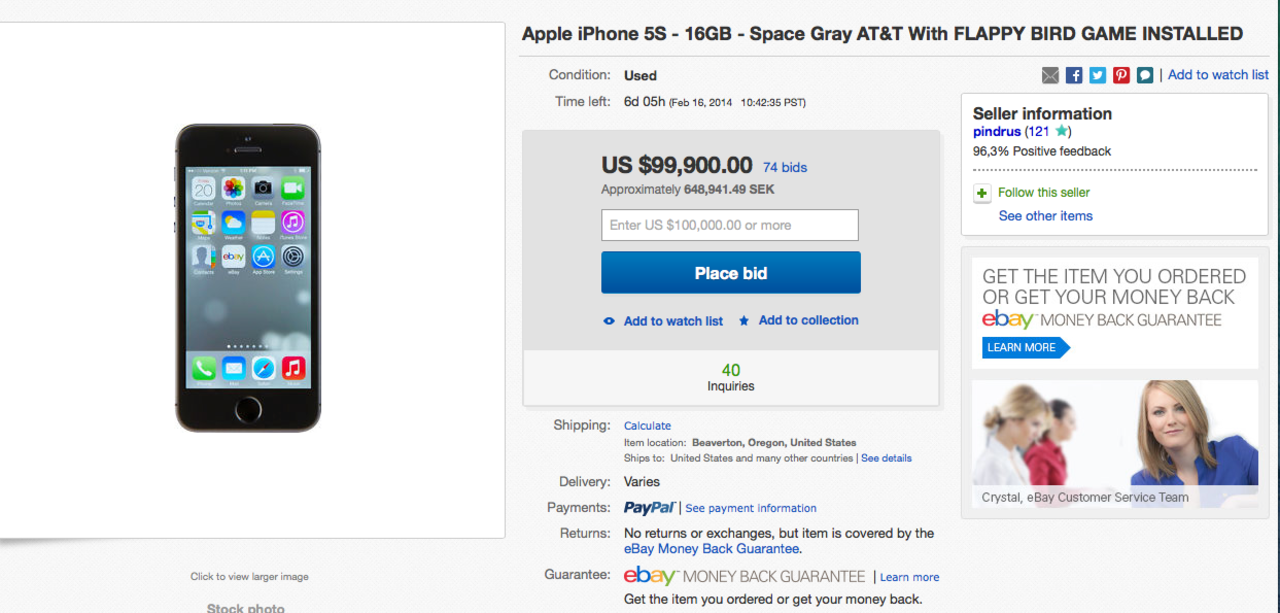Open See payment information link
The width and height of the screenshot is (1280, 613).
pyautogui.click(x=751, y=508)
